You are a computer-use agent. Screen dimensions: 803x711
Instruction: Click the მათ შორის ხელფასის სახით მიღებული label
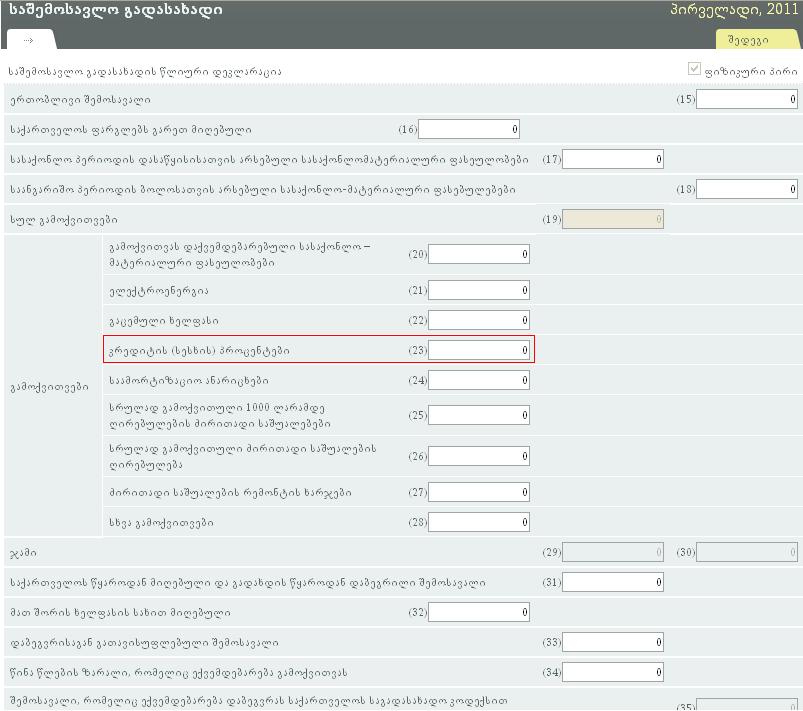click(x=120, y=612)
